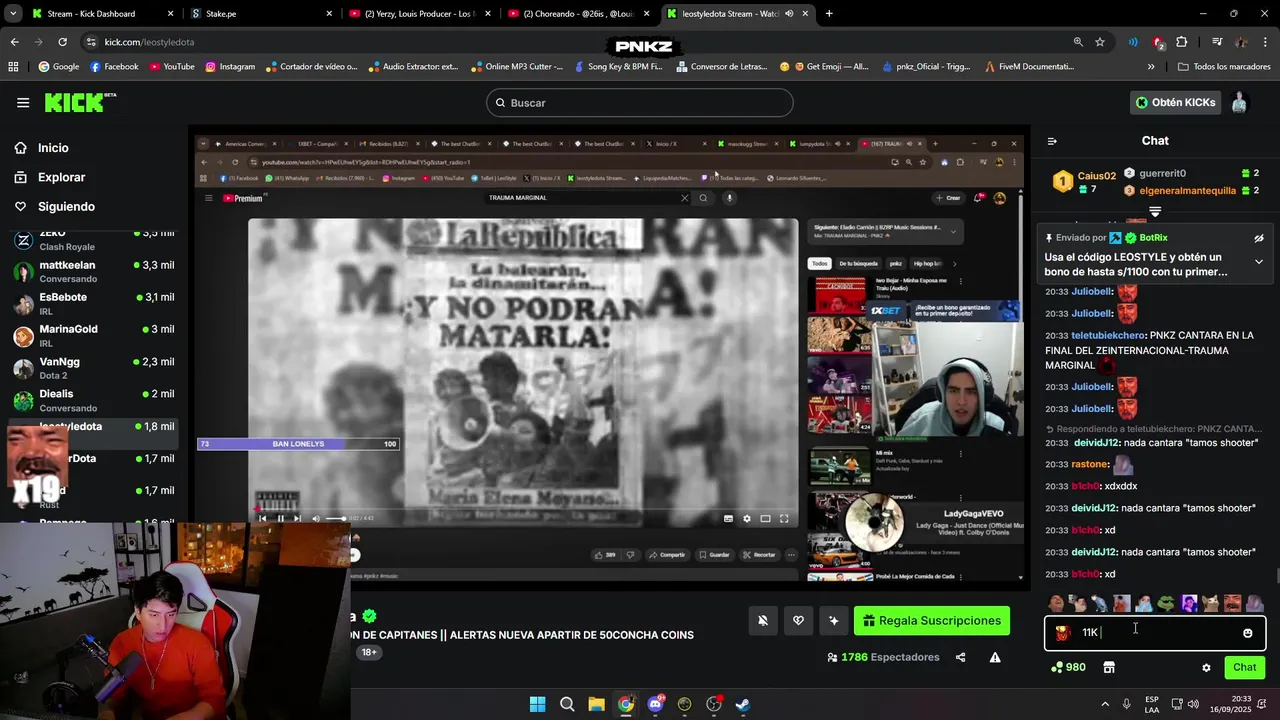The width and height of the screenshot is (1280, 720).
Task: Switch to Yerzy, Louis Producer tab
Action: pyautogui.click(x=418, y=14)
